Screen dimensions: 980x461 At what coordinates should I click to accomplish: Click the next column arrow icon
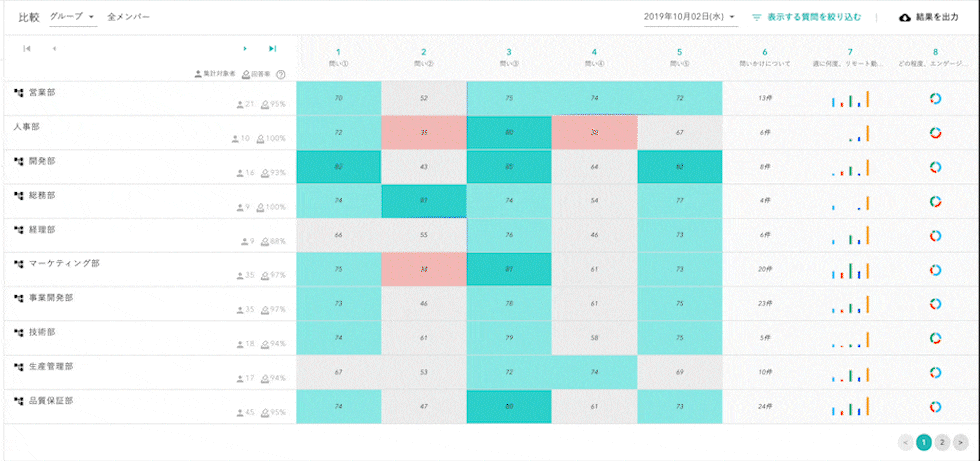pos(245,48)
